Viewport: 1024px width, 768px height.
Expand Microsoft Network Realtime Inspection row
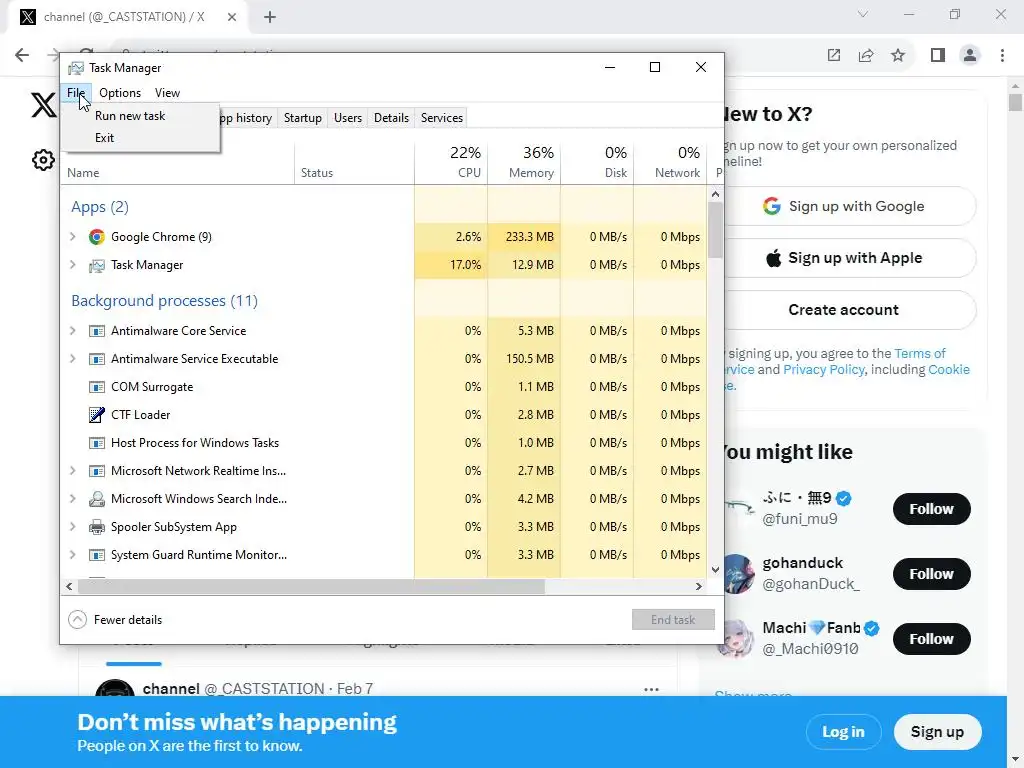coord(72,471)
